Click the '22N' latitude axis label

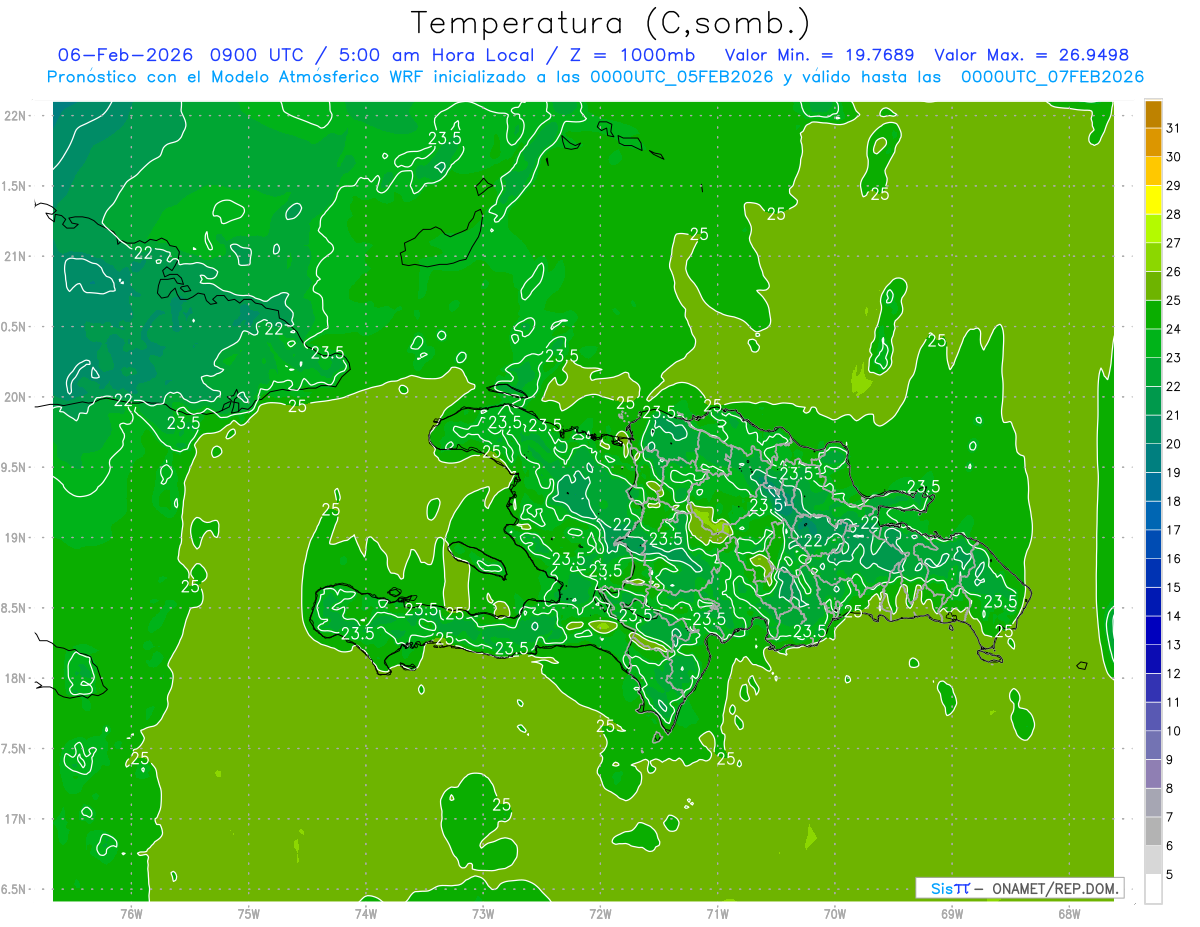(x=15, y=116)
